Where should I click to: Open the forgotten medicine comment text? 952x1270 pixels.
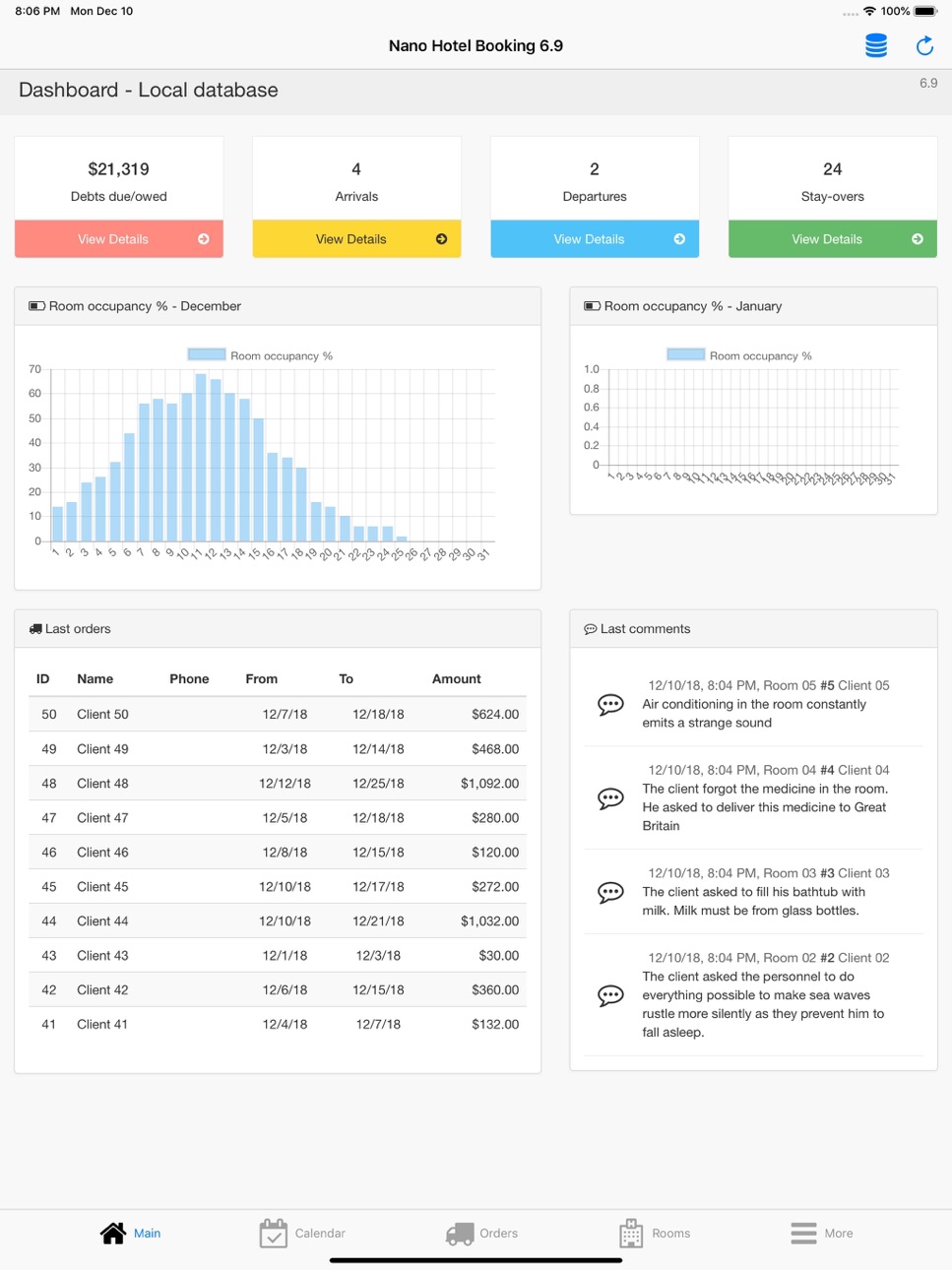pyautogui.click(x=765, y=807)
